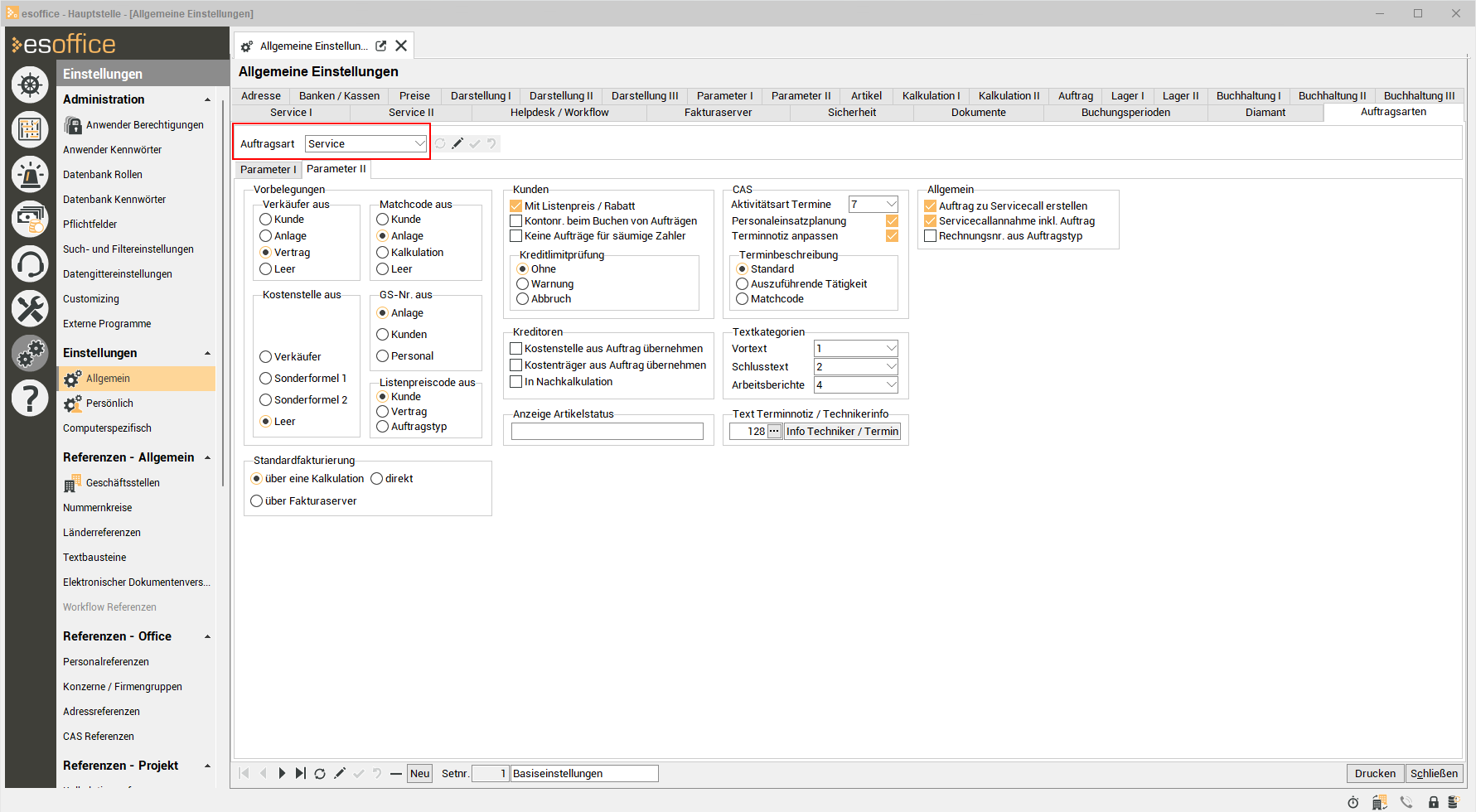This screenshot has height=812, width=1476.
Task: Select Kunde under Verkäufer aus
Action: [266, 220]
